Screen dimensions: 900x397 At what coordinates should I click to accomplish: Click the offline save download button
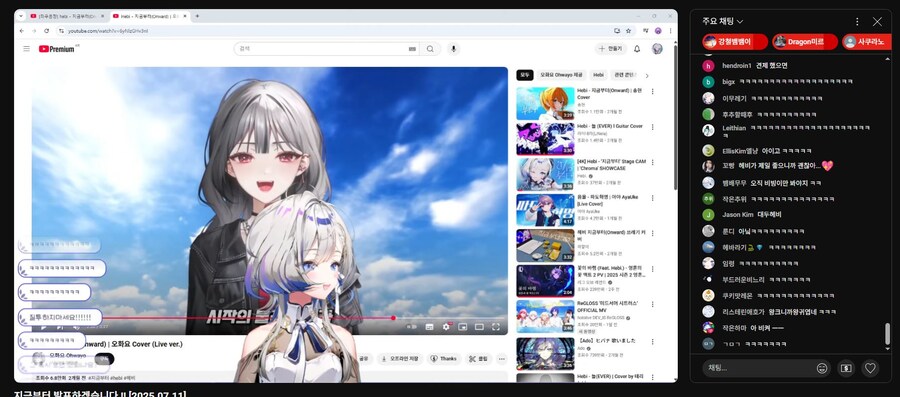(400, 359)
